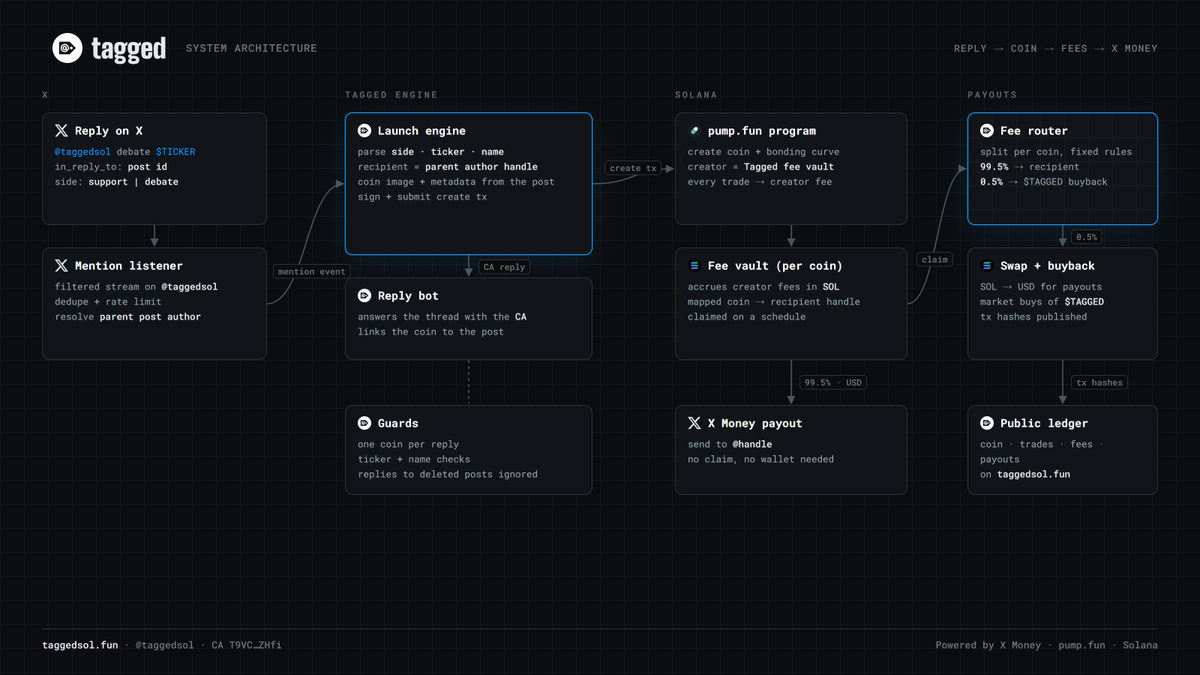The height and width of the screenshot is (675, 1200).
Task: Click the 'no claim, no wallet needed' line
Action: pos(760,459)
